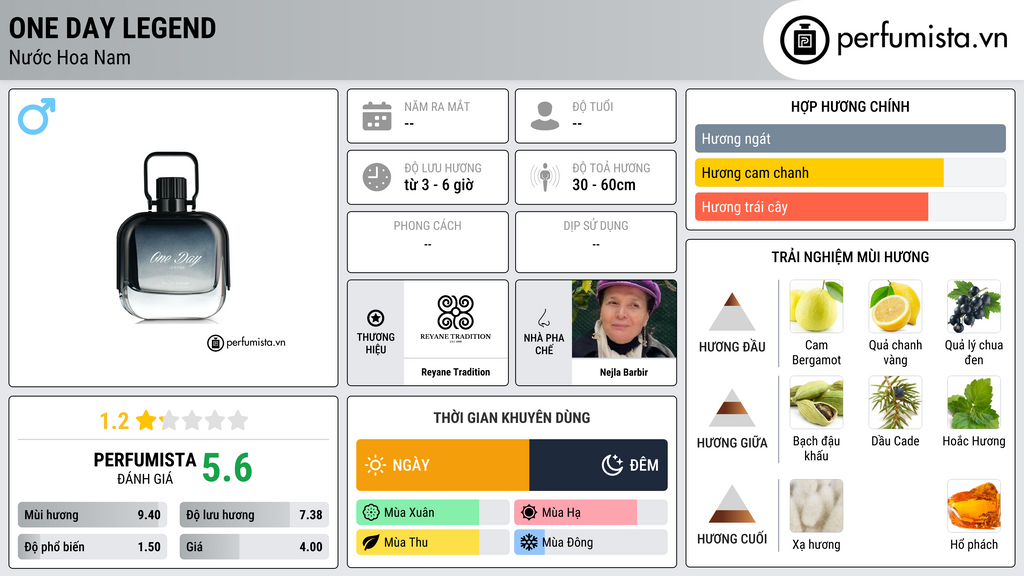
Task: Click the Nước Hoa Nam subtitle
Action: coord(70,57)
